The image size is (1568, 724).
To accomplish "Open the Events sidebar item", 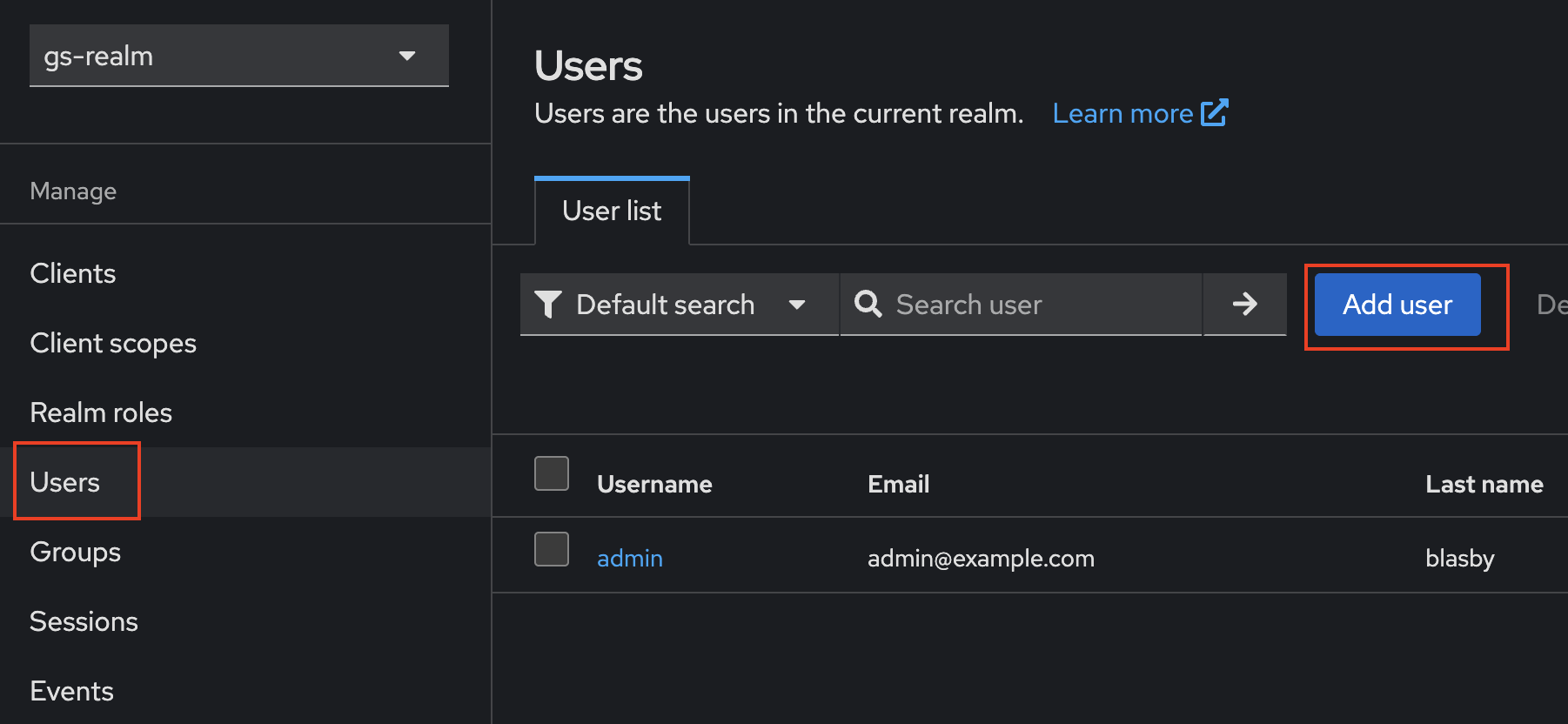I will click(x=72, y=692).
